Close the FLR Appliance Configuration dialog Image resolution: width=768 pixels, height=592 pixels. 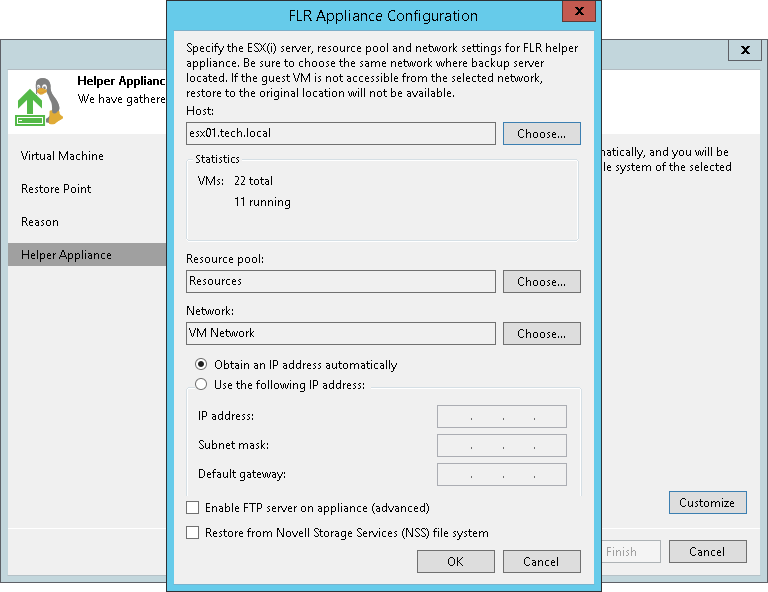click(x=579, y=11)
